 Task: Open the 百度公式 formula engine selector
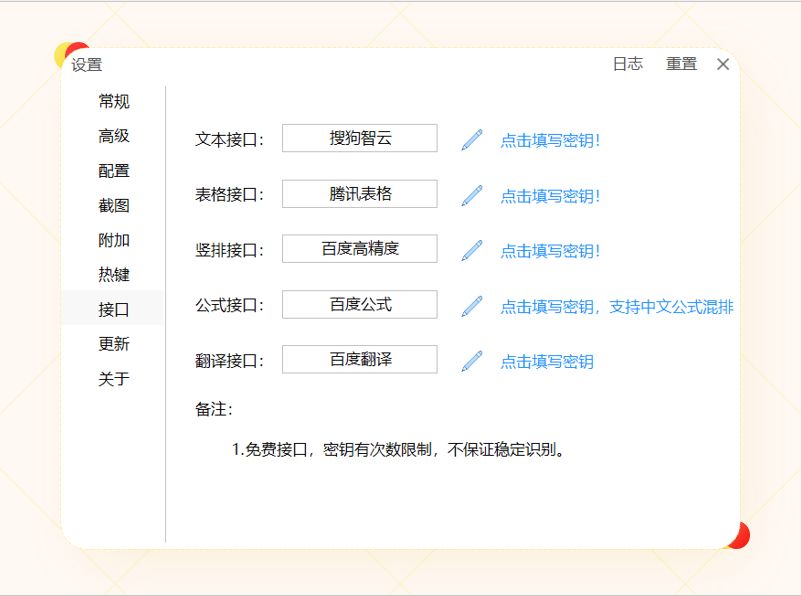[x=360, y=304]
